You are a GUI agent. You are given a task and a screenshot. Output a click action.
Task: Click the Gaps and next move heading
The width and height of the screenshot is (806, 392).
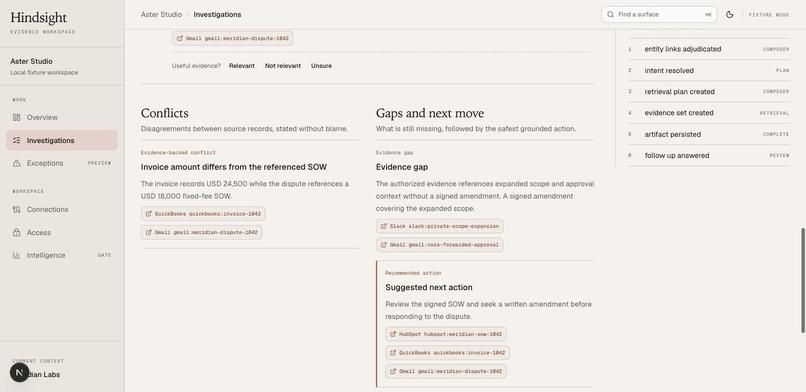tap(430, 113)
